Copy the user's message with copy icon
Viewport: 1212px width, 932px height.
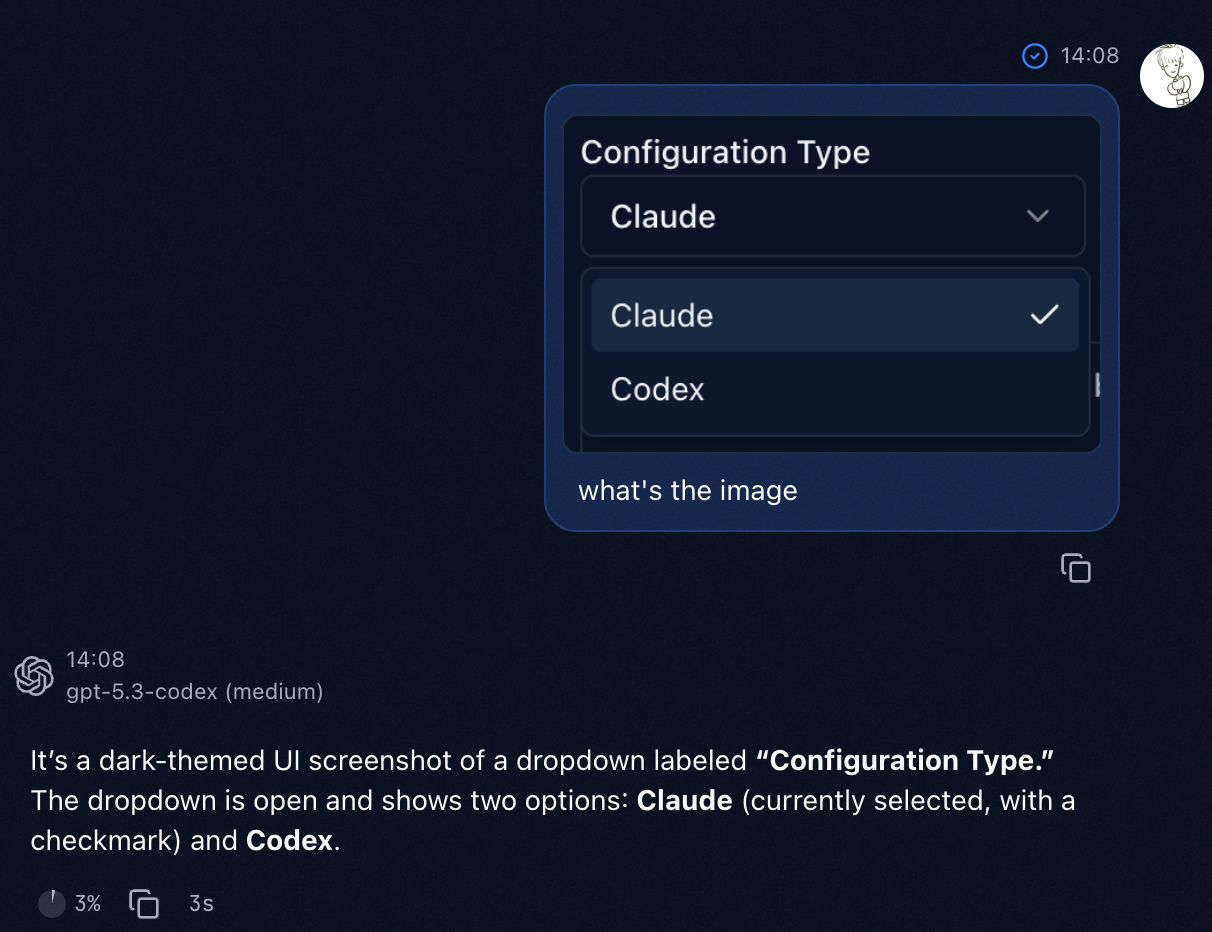1075,568
